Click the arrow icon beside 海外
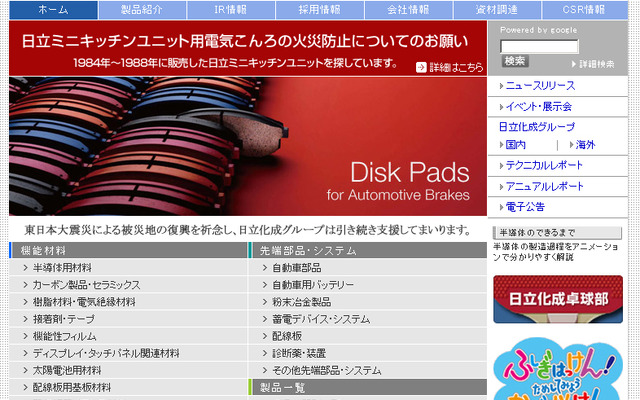Screen dimensions: 640x400 pyautogui.click(x=571, y=145)
